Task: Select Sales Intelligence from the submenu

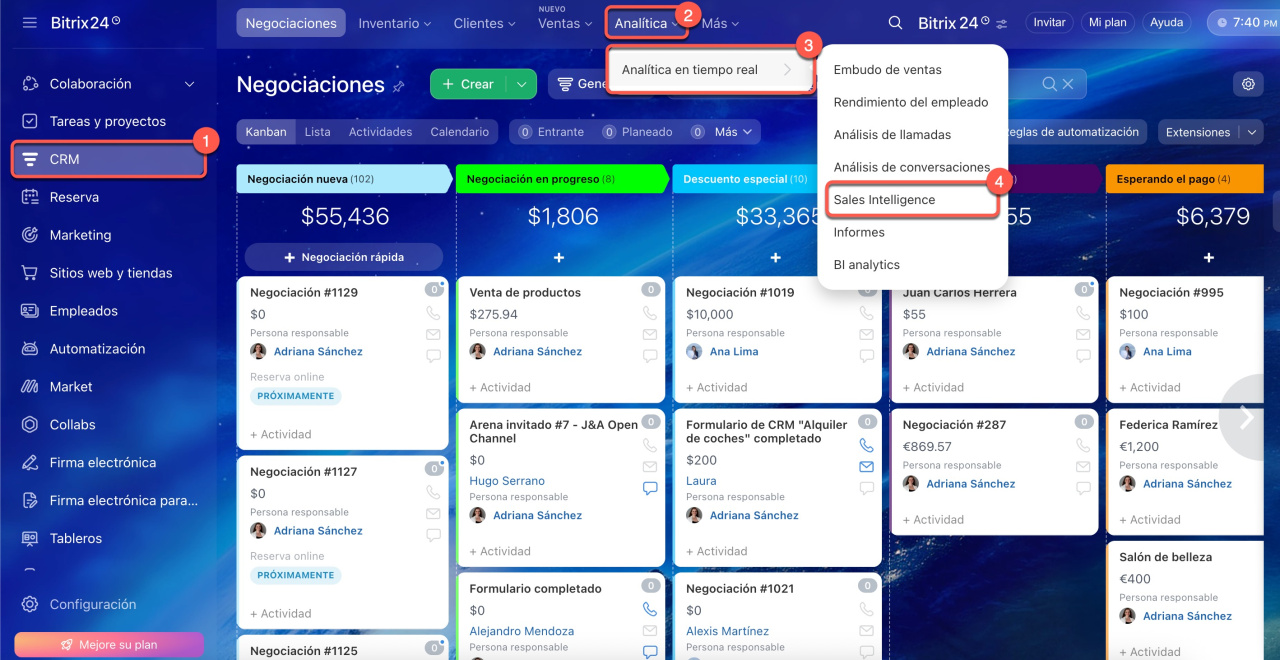Action: (884, 200)
